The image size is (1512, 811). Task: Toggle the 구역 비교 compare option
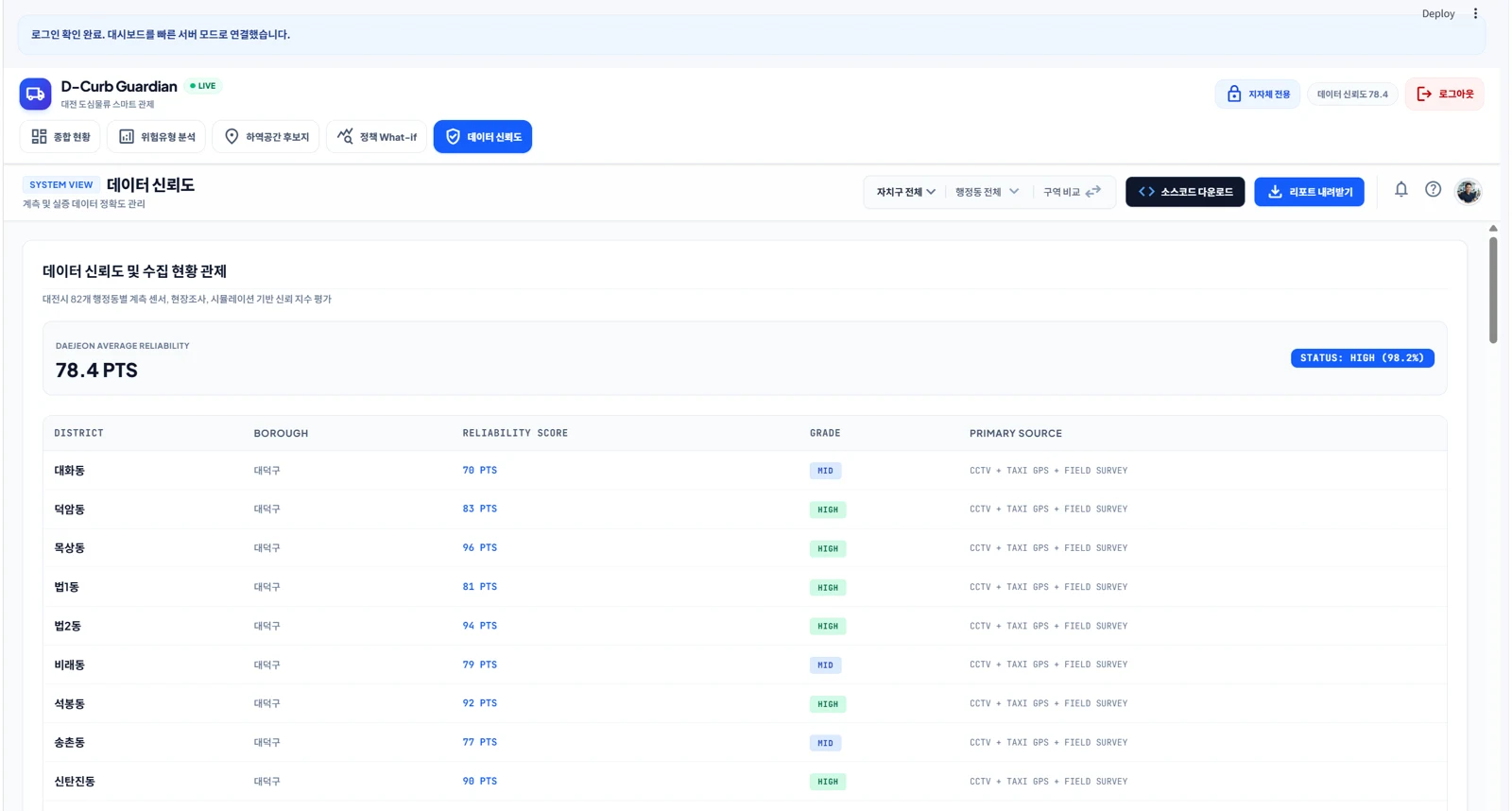(x=1072, y=192)
